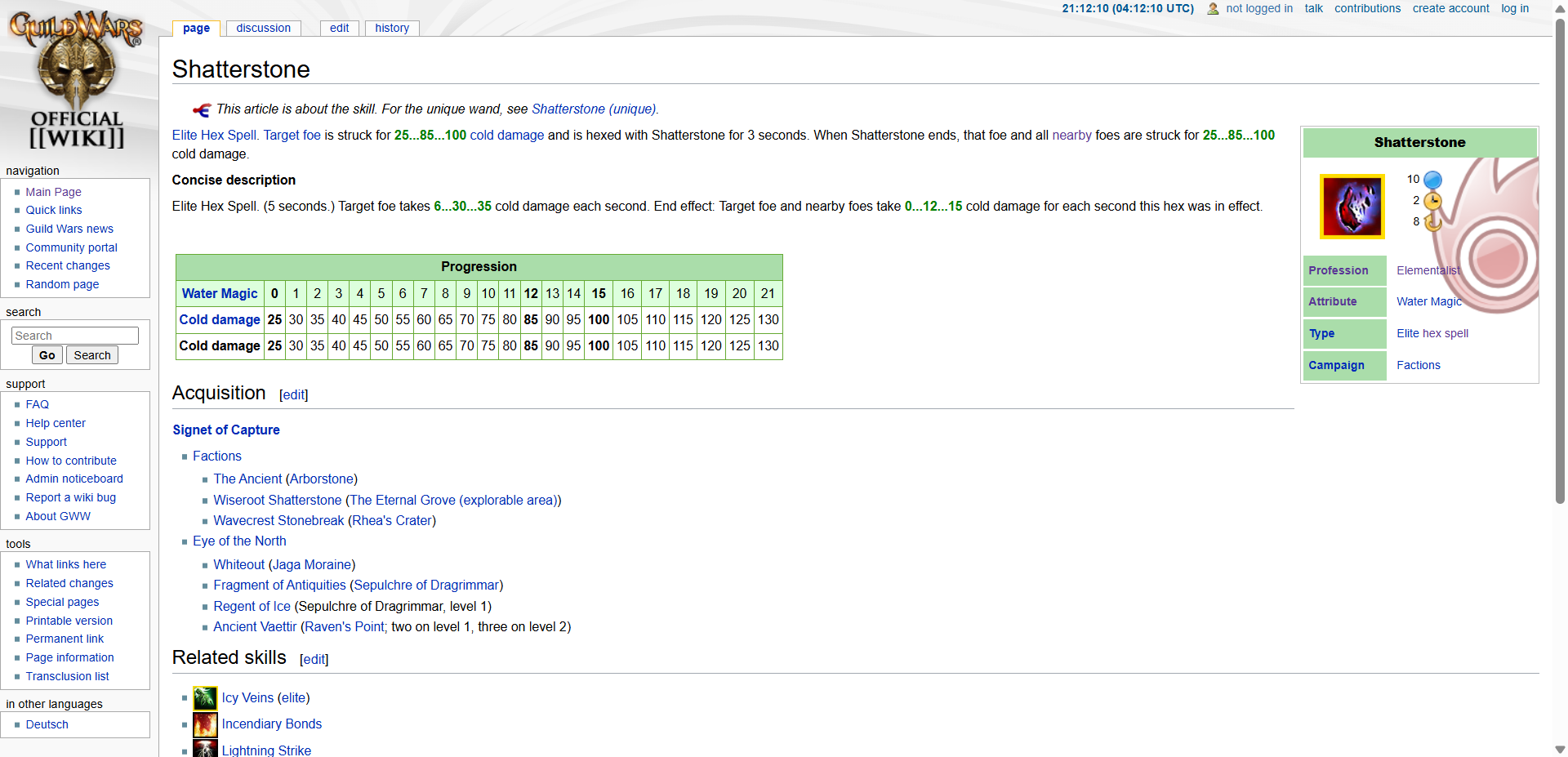Click the energy cost icon next to 10
The width and height of the screenshot is (1568, 757).
point(1432,180)
